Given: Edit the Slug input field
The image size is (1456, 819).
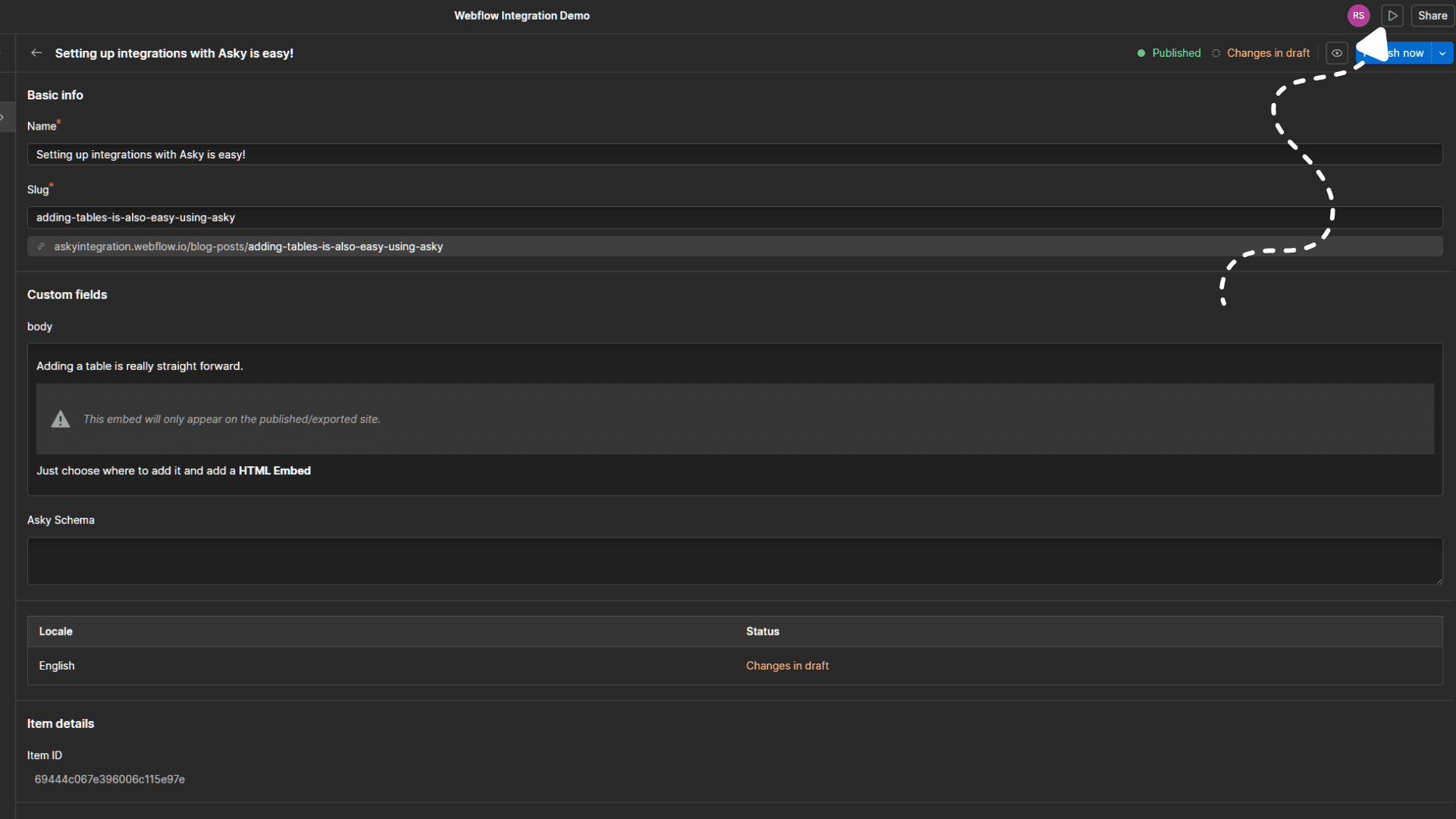Looking at the screenshot, I should [735, 218].
